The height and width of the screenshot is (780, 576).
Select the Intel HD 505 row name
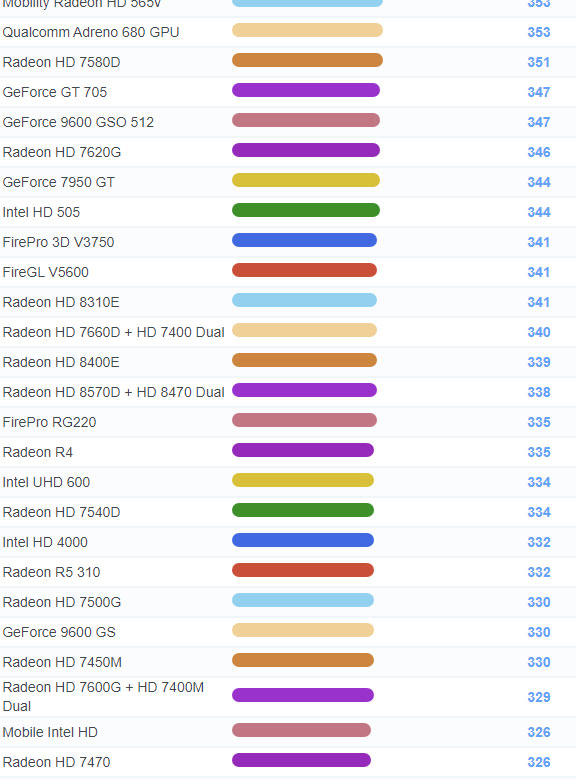pyautogui.click(x=41, y=212)
